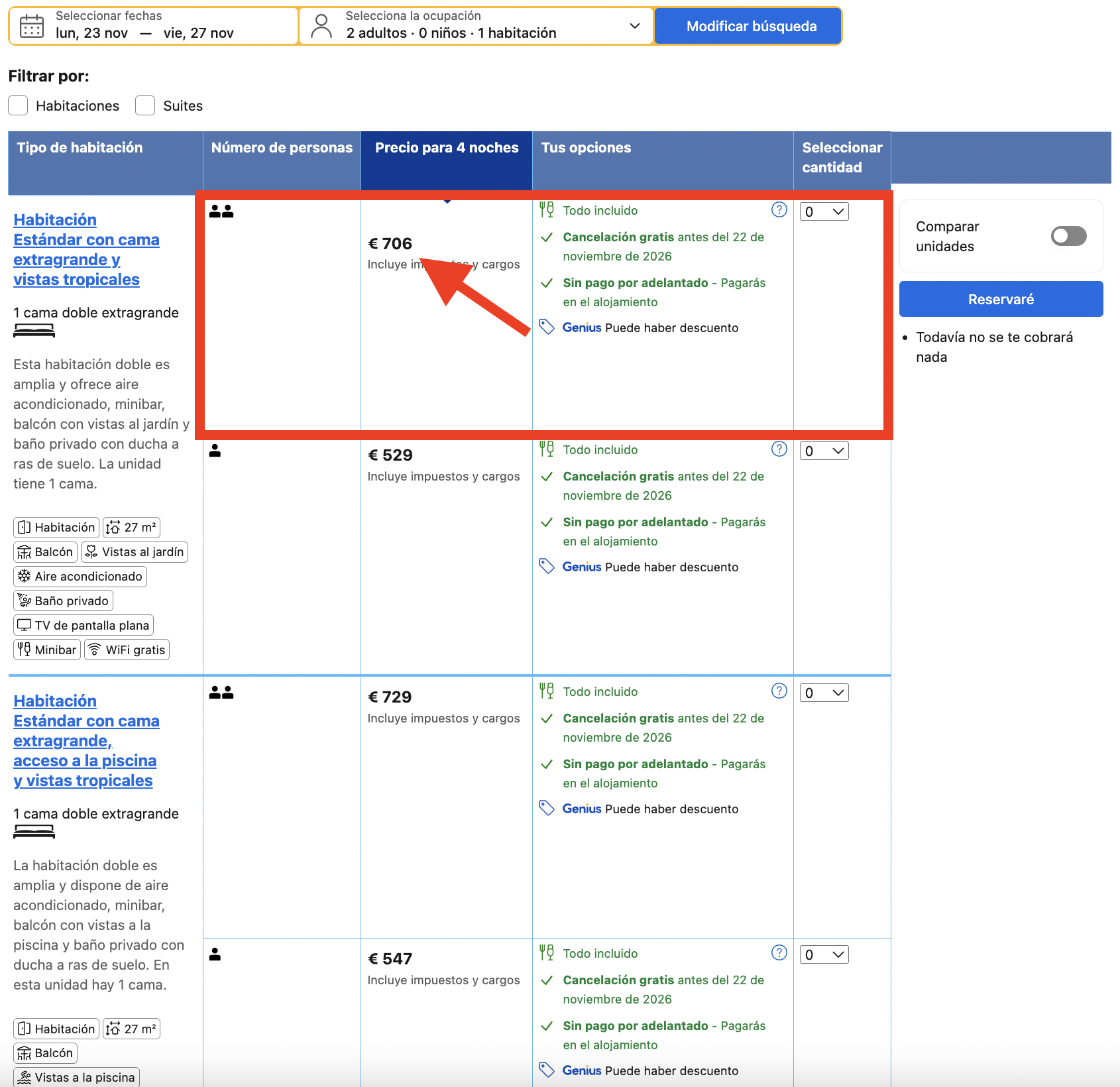Open quantity dropdown for the €729 room

pos(824,693)
